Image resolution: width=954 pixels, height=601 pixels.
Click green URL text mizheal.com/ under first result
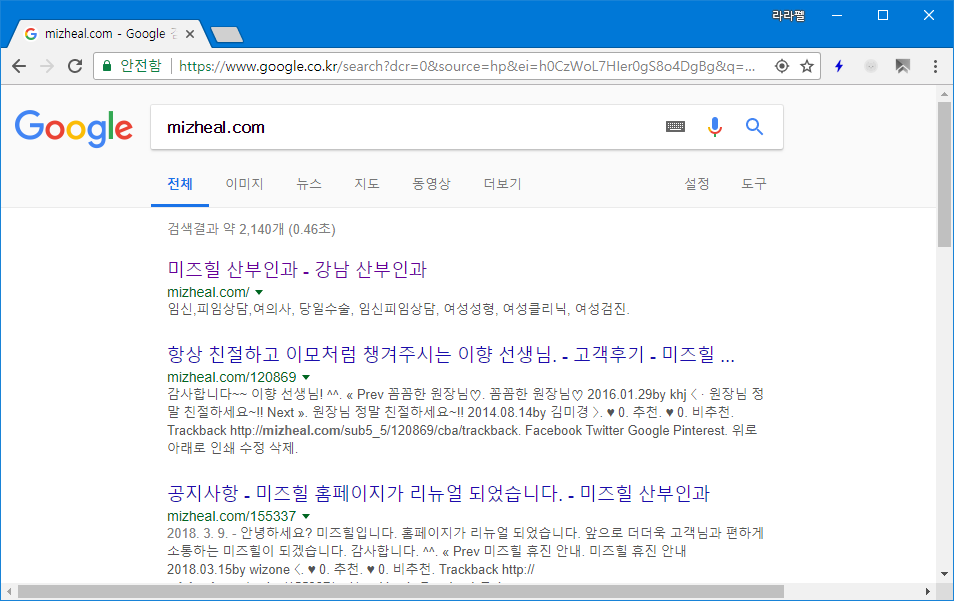coord(208,293)
